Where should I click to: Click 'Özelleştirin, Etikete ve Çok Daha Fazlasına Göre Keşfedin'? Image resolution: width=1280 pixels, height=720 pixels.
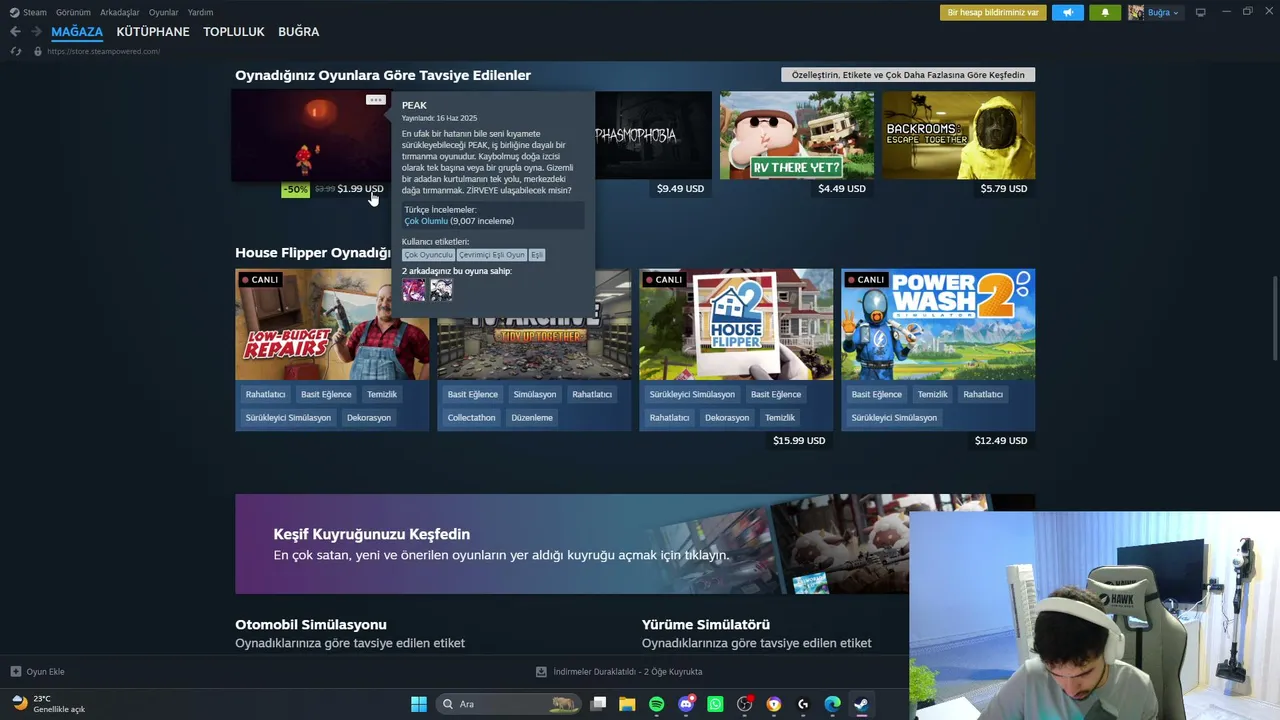(908, 75)
